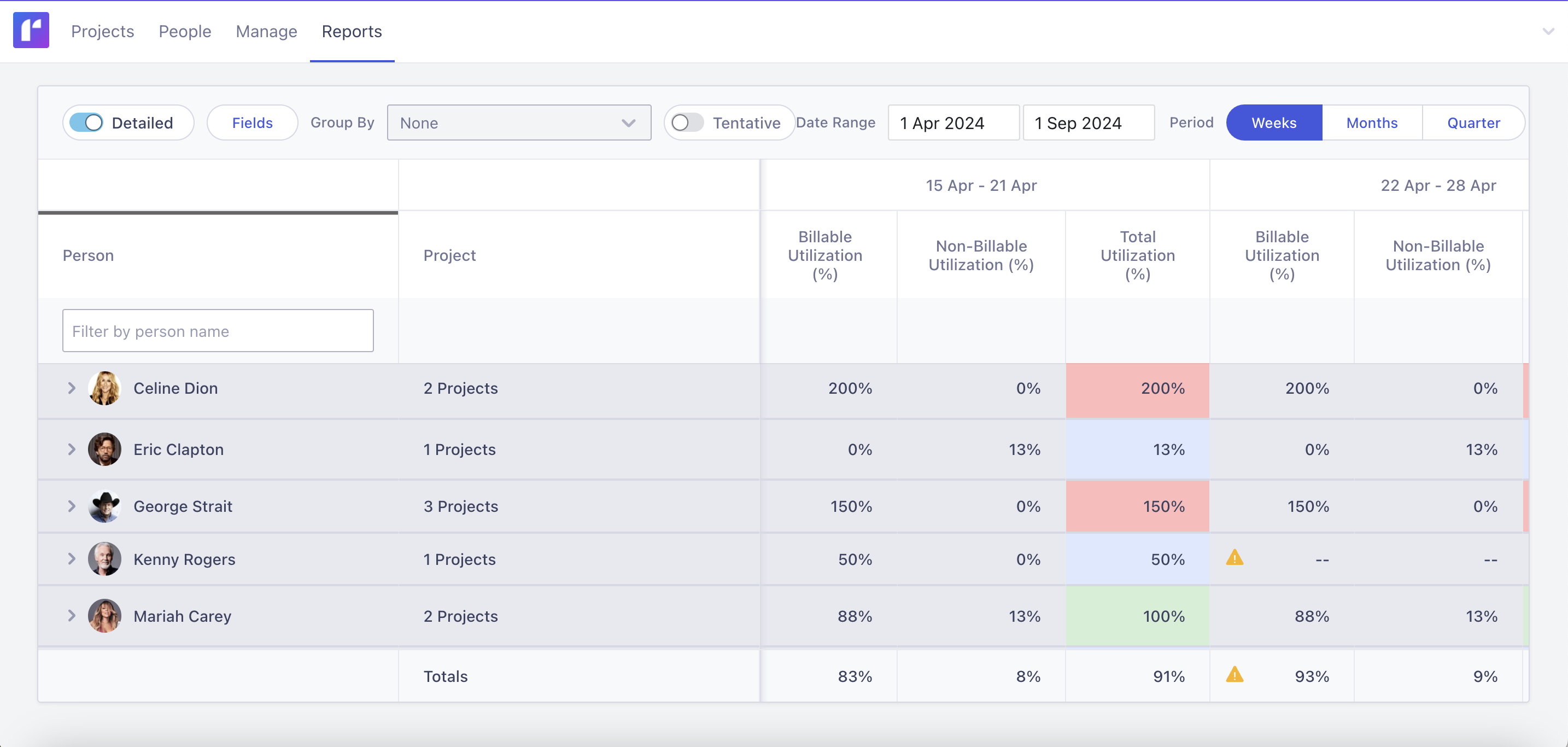Go to the Projects tab
This screenshot has width=1568, height=747.
tap(102, 32)
